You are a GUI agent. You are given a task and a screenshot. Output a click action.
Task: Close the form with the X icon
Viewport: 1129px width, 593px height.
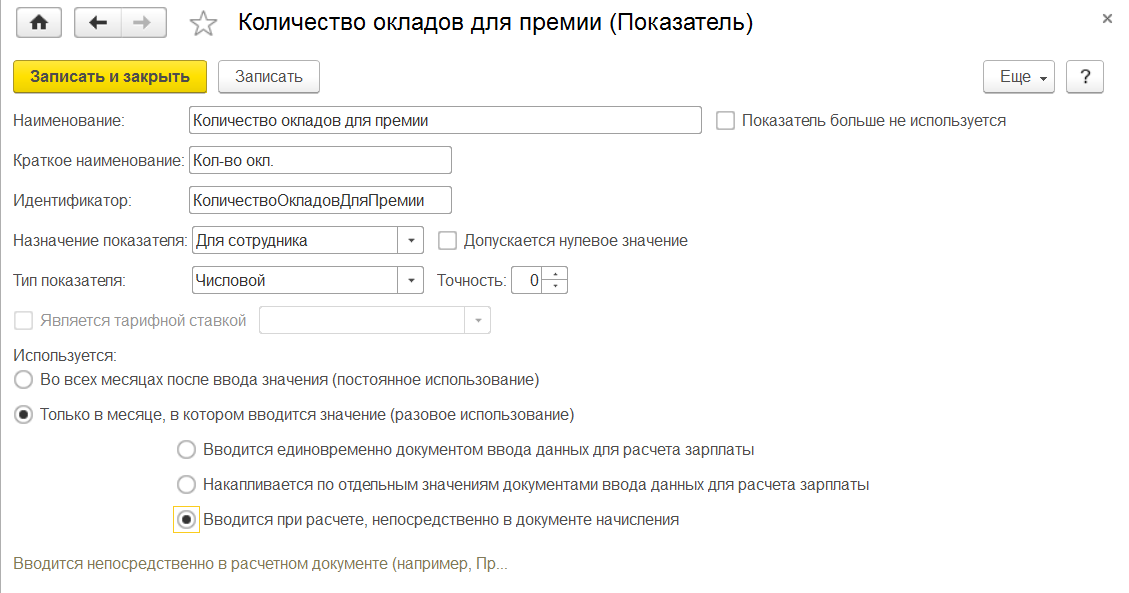point(1107,19)
